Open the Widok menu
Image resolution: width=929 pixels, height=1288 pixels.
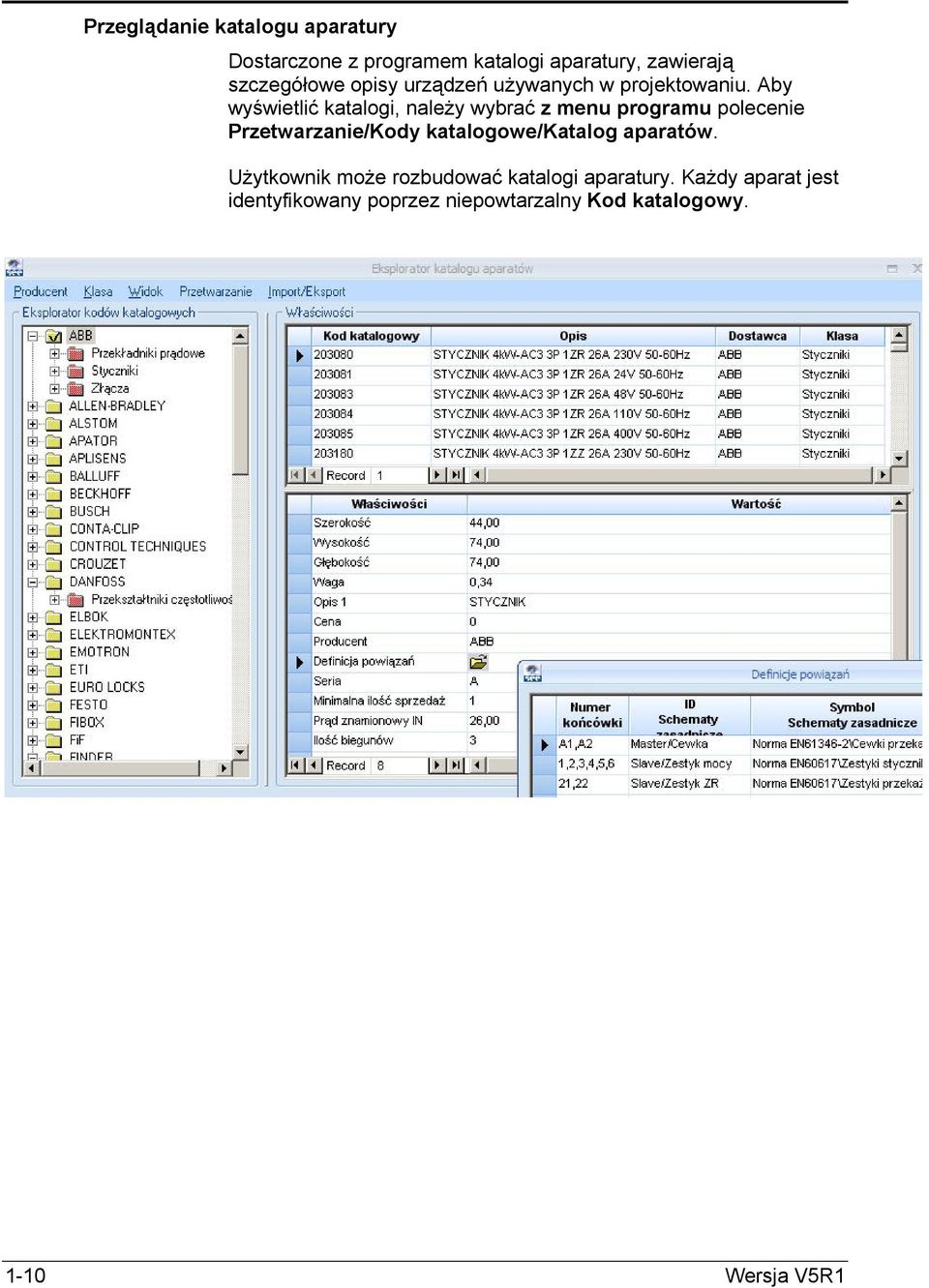145,291
